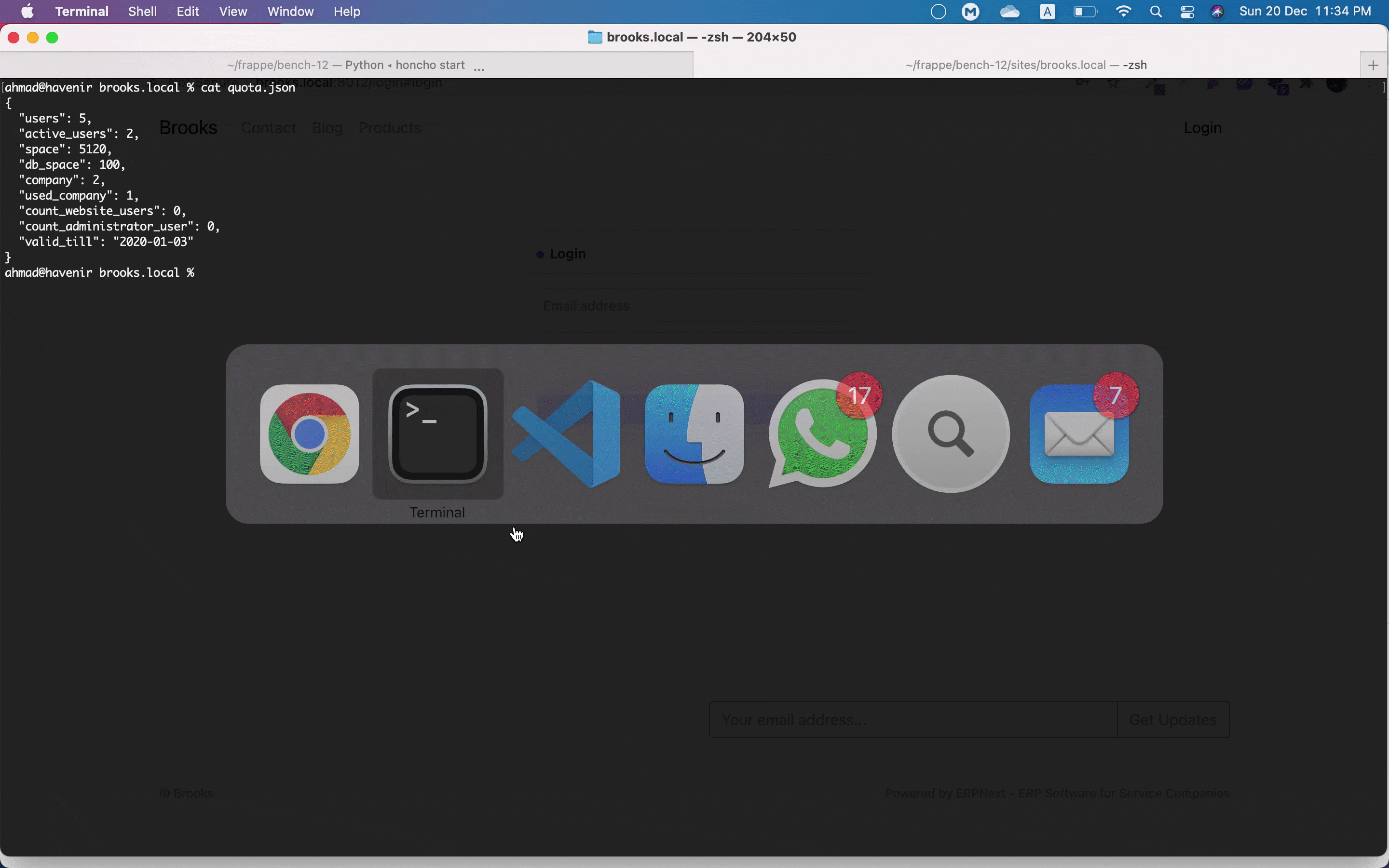Viewport: 1389px width, 868px height.
Task: Open Chrome browser from dock
Action: [x=308, y=433]
